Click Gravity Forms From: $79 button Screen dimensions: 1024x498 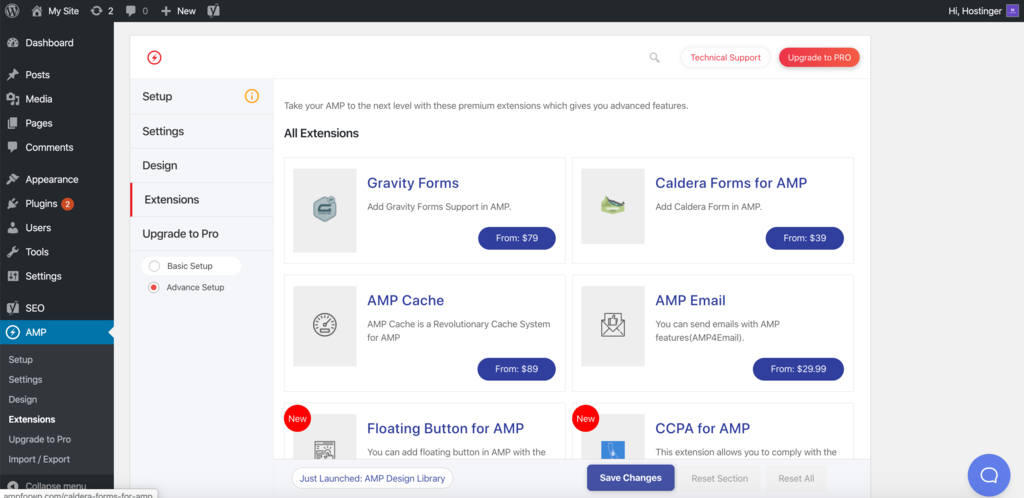pos(517,238)
